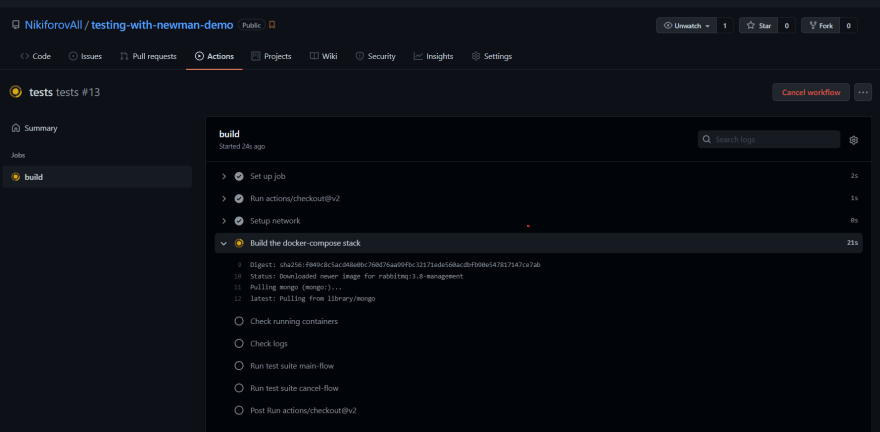Click the tests workflow name link
The height and width of the screenshot is (432, 880).
point(41,92)
